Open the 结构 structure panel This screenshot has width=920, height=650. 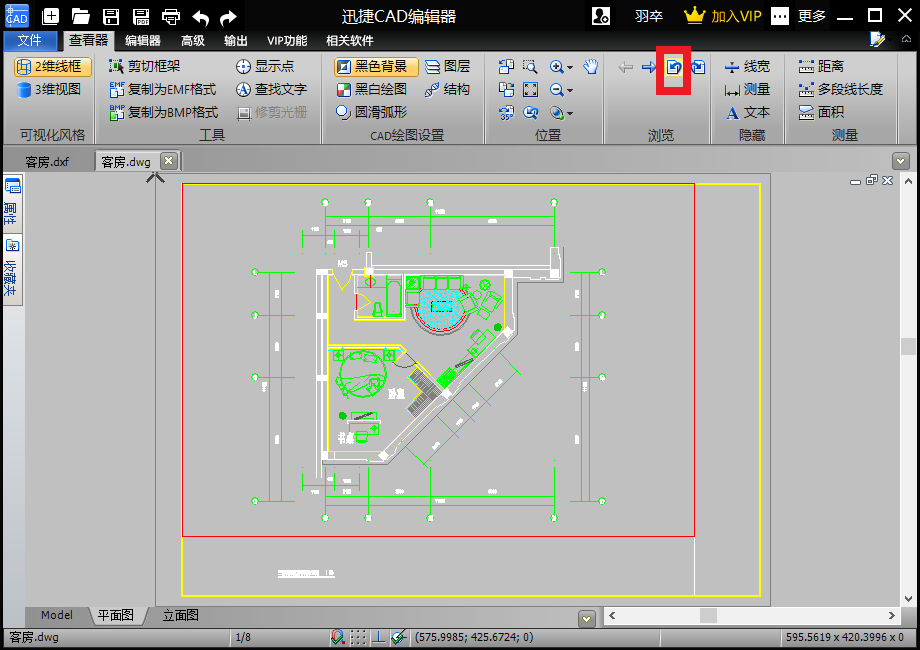coord(448,89)
